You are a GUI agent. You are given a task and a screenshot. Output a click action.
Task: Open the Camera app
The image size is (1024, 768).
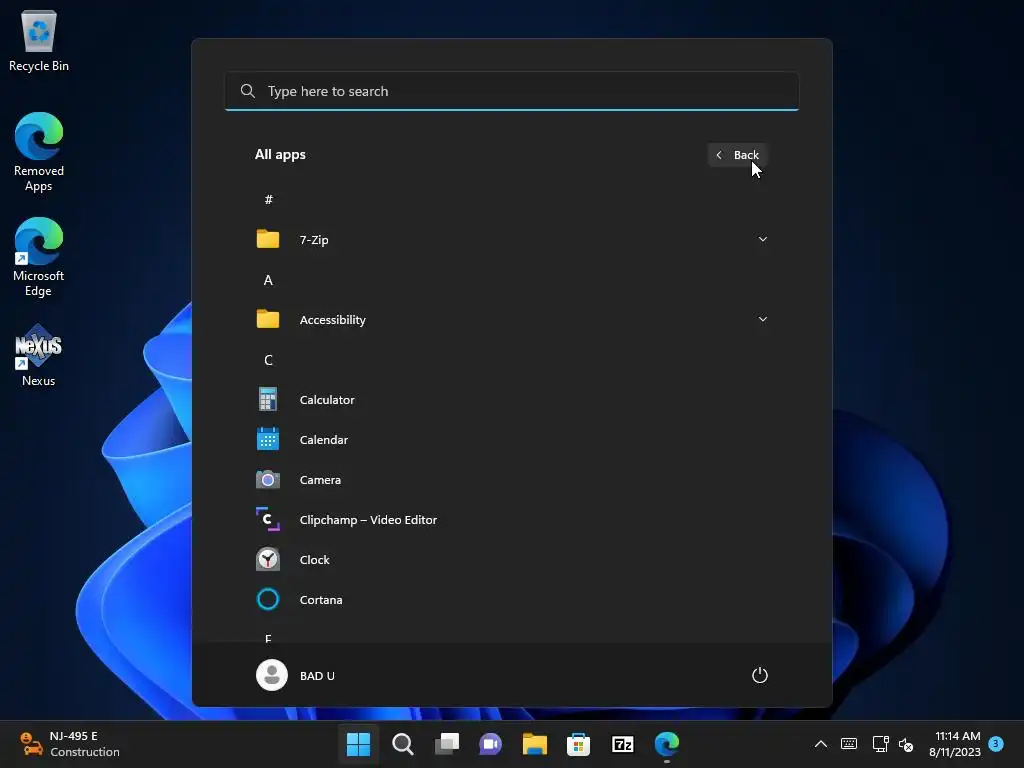click(x=511, y=479)
